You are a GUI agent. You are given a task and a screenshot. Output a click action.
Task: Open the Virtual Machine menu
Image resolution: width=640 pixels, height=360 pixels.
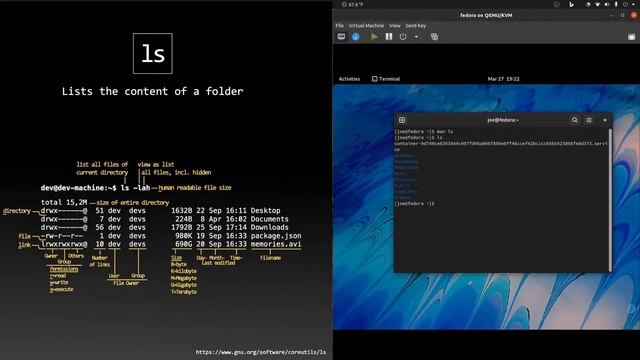click(x=366, y=25)
